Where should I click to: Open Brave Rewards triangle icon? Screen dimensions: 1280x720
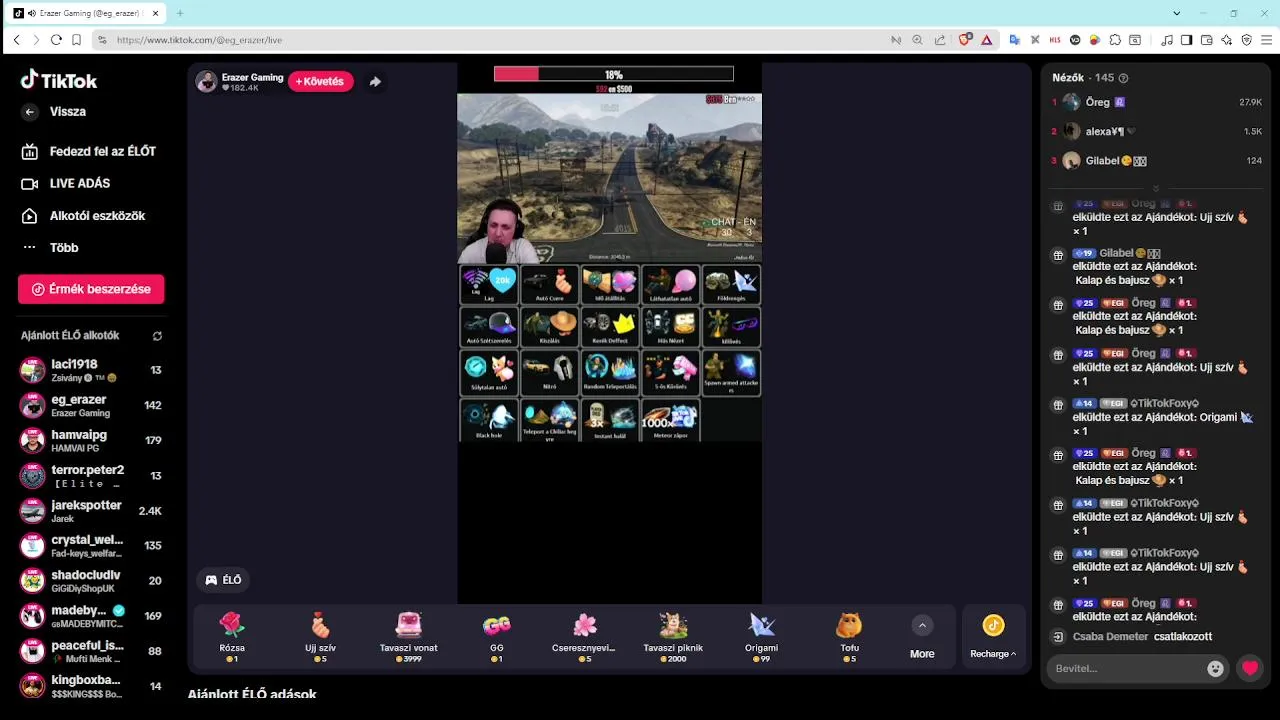pyautogui.click(x=987, y=40)
